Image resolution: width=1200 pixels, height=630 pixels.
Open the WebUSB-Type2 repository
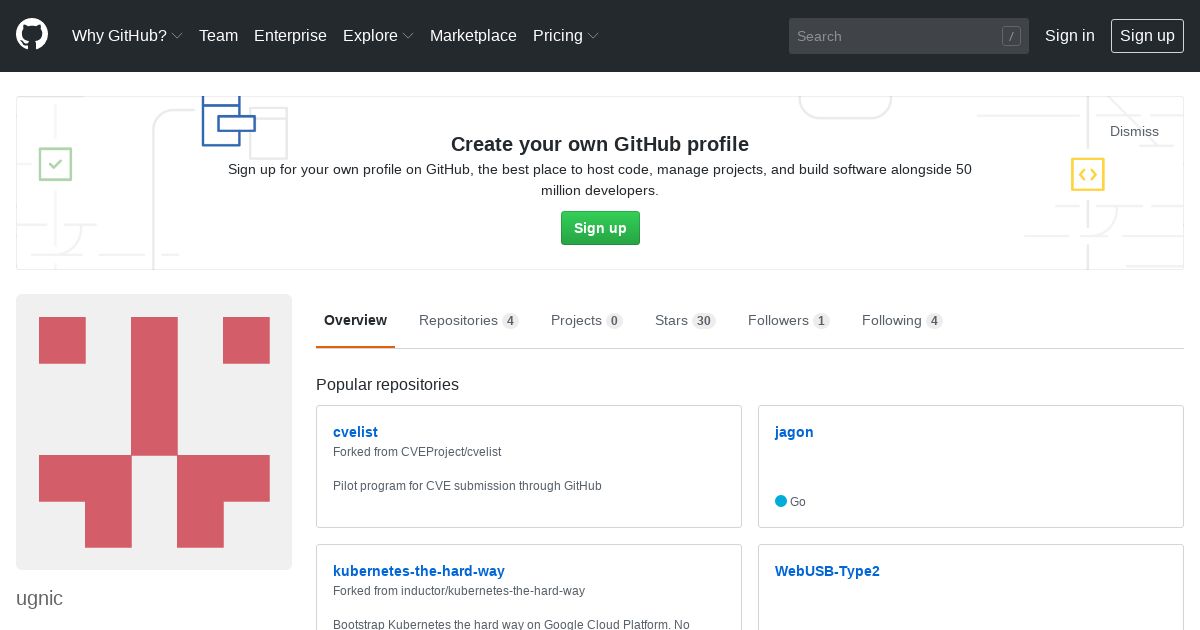[x=827, y=571]
